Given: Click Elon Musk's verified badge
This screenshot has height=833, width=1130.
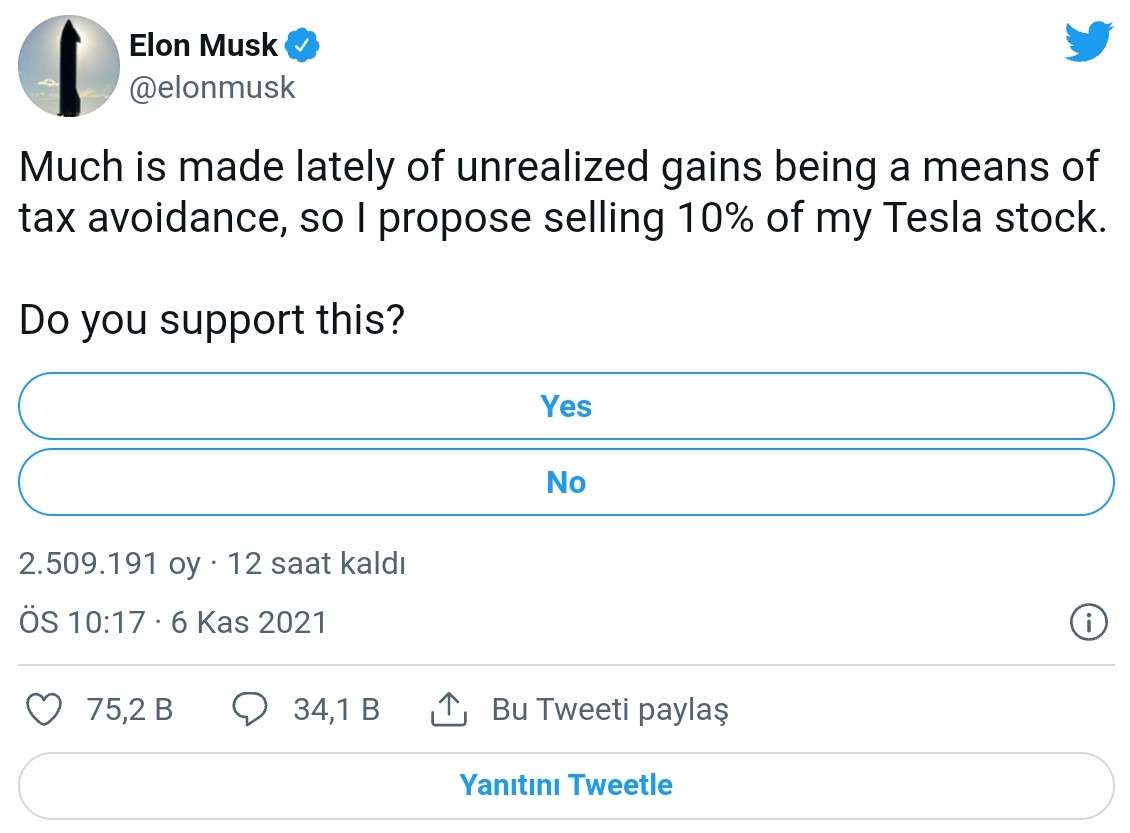Looking at the screenshot, I should pos(302,44).
